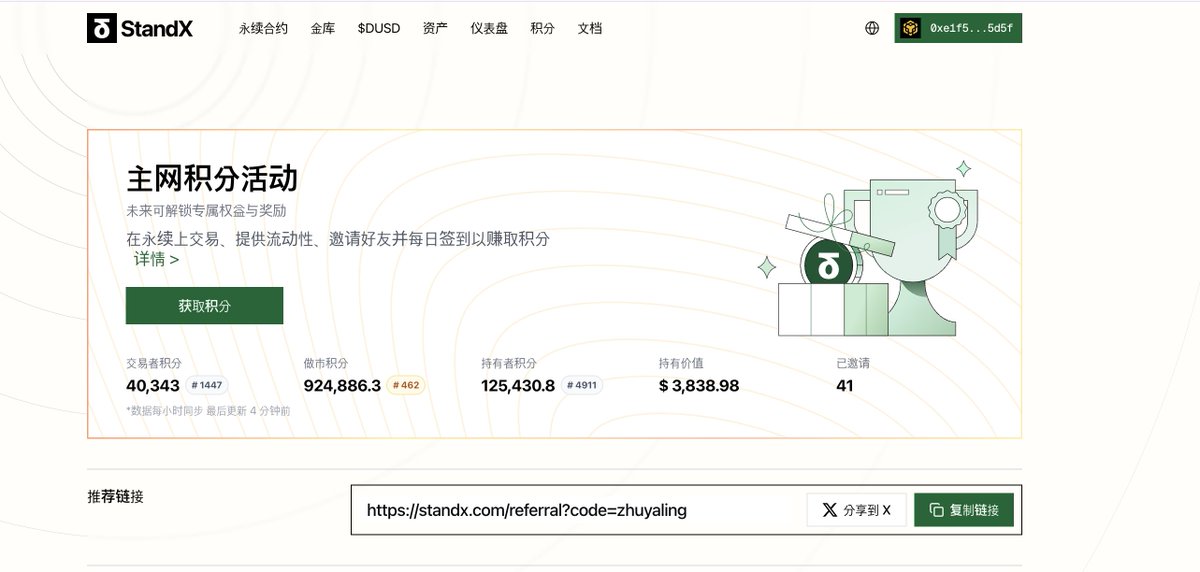Select the 125,430.8 holder points value

tap(518, 385)
